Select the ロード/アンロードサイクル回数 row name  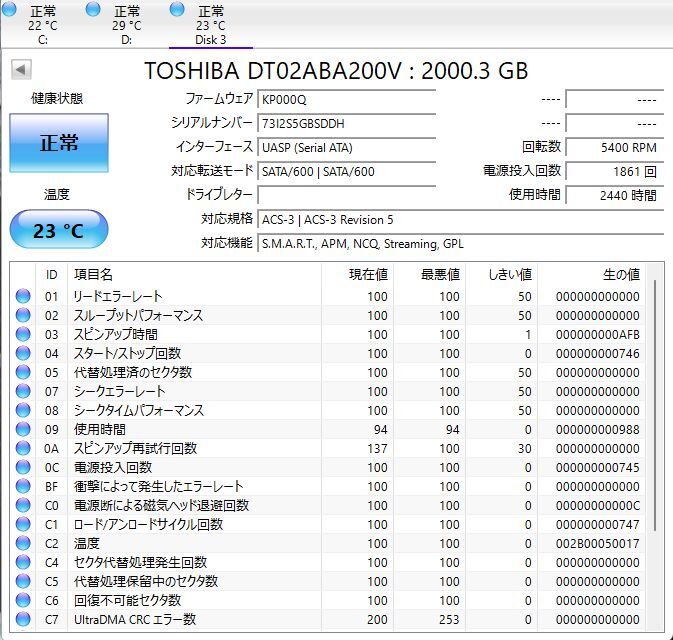[148, 524]
